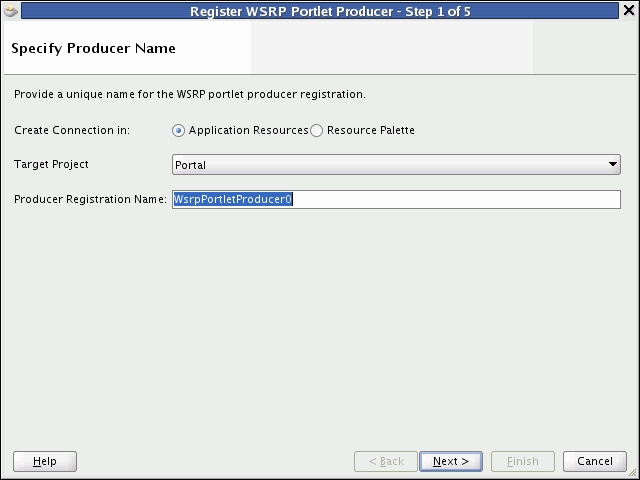Screen dimensions: 640x480
Task: Click the Specify Producer Name heading
Action: (x=93, y=49)
